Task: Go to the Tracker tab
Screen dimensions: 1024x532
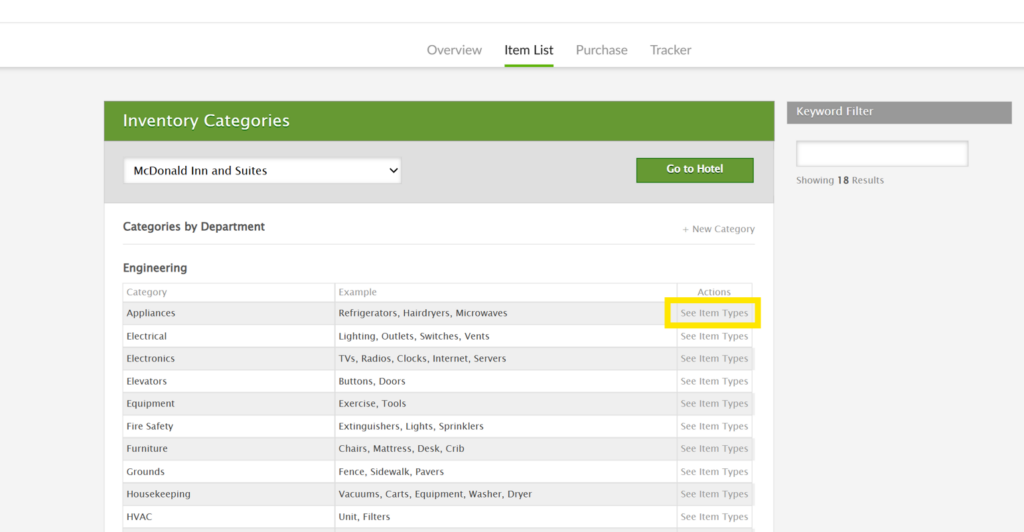Action: click(x=670, y=50)
